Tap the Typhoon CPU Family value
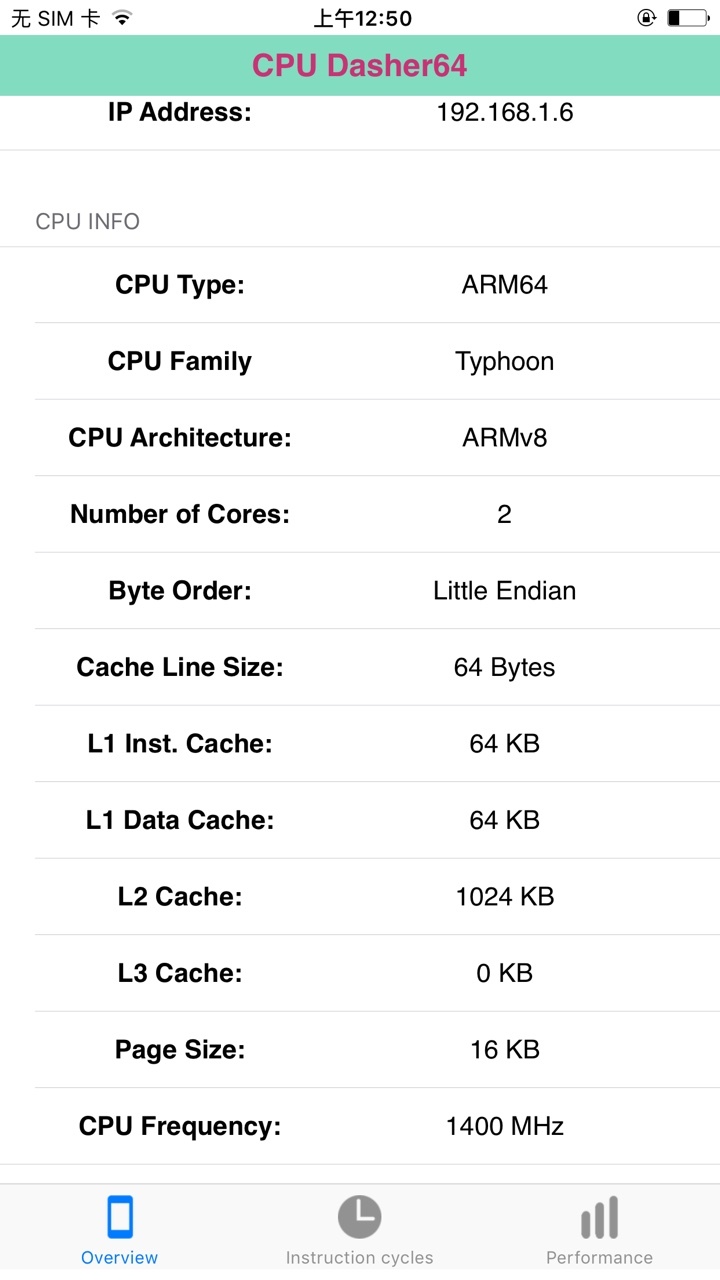Viewport: 720px width, 1280px height. [x=504, y=362]
